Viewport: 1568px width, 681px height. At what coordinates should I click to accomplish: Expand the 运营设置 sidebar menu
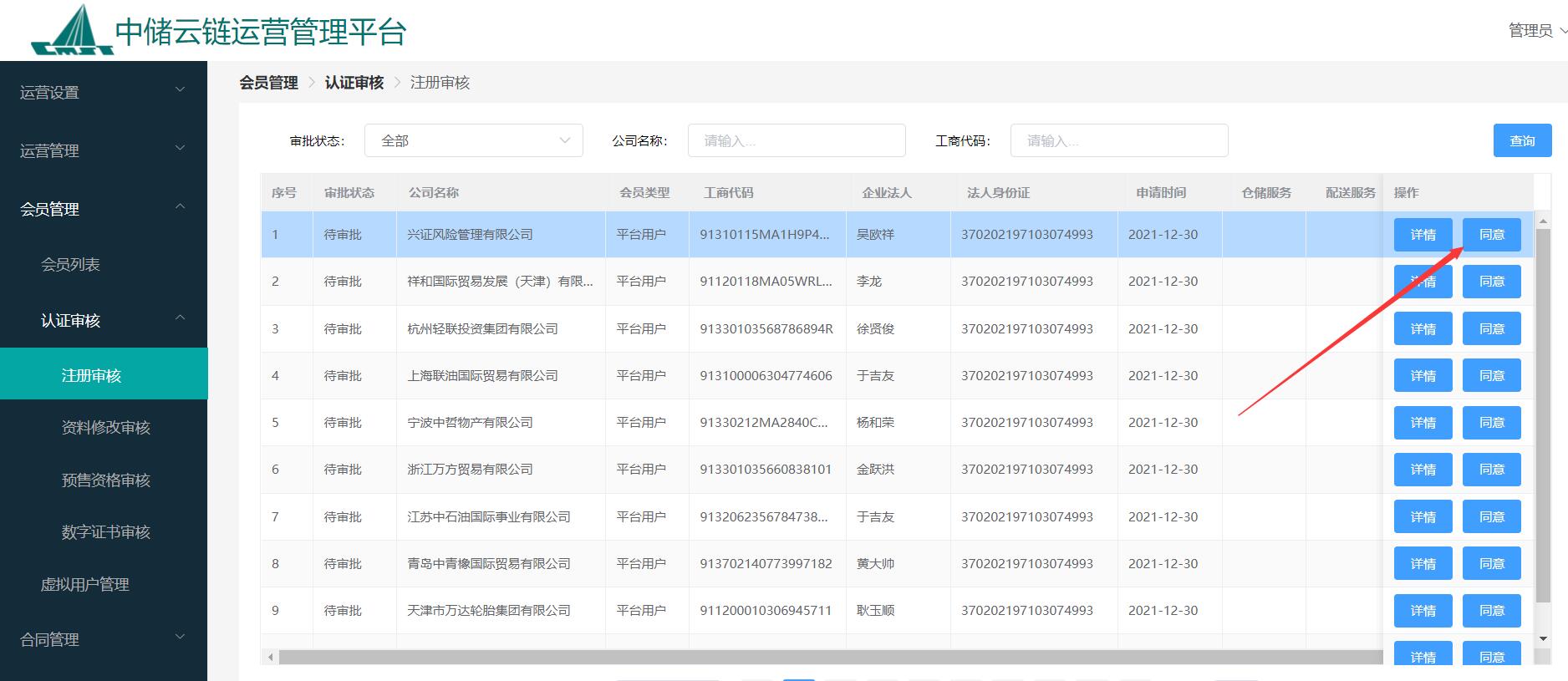coord(103,92)
